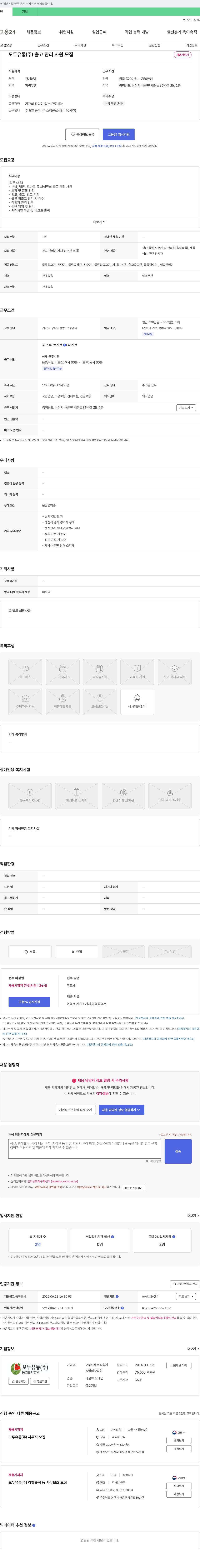Click info icon beside 취업알선기관 알선
The width and height of the screenshot is (200, 1568).
[112, 1237]
